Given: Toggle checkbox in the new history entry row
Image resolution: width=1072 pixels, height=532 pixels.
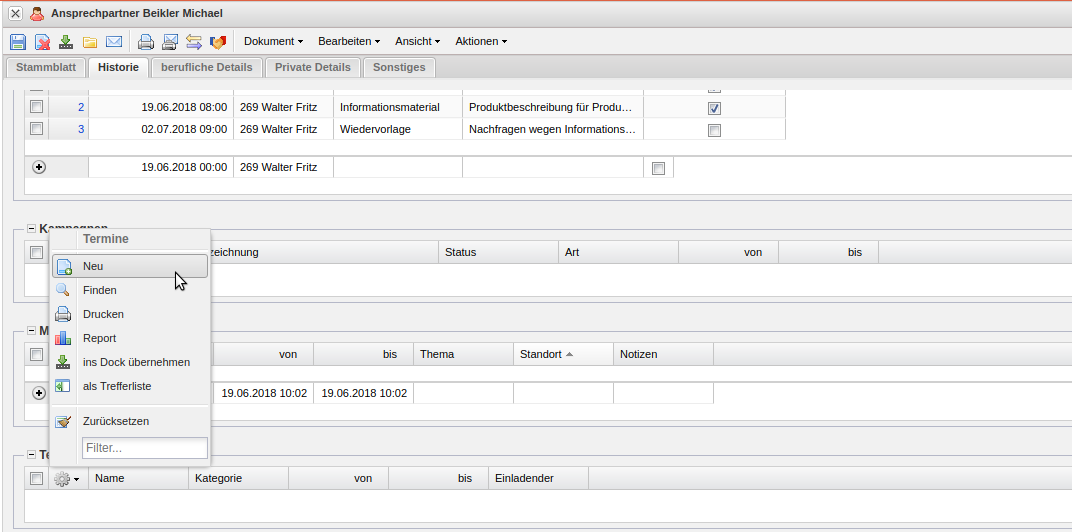Looking at the screenshot, I should (x=658, y=168).
